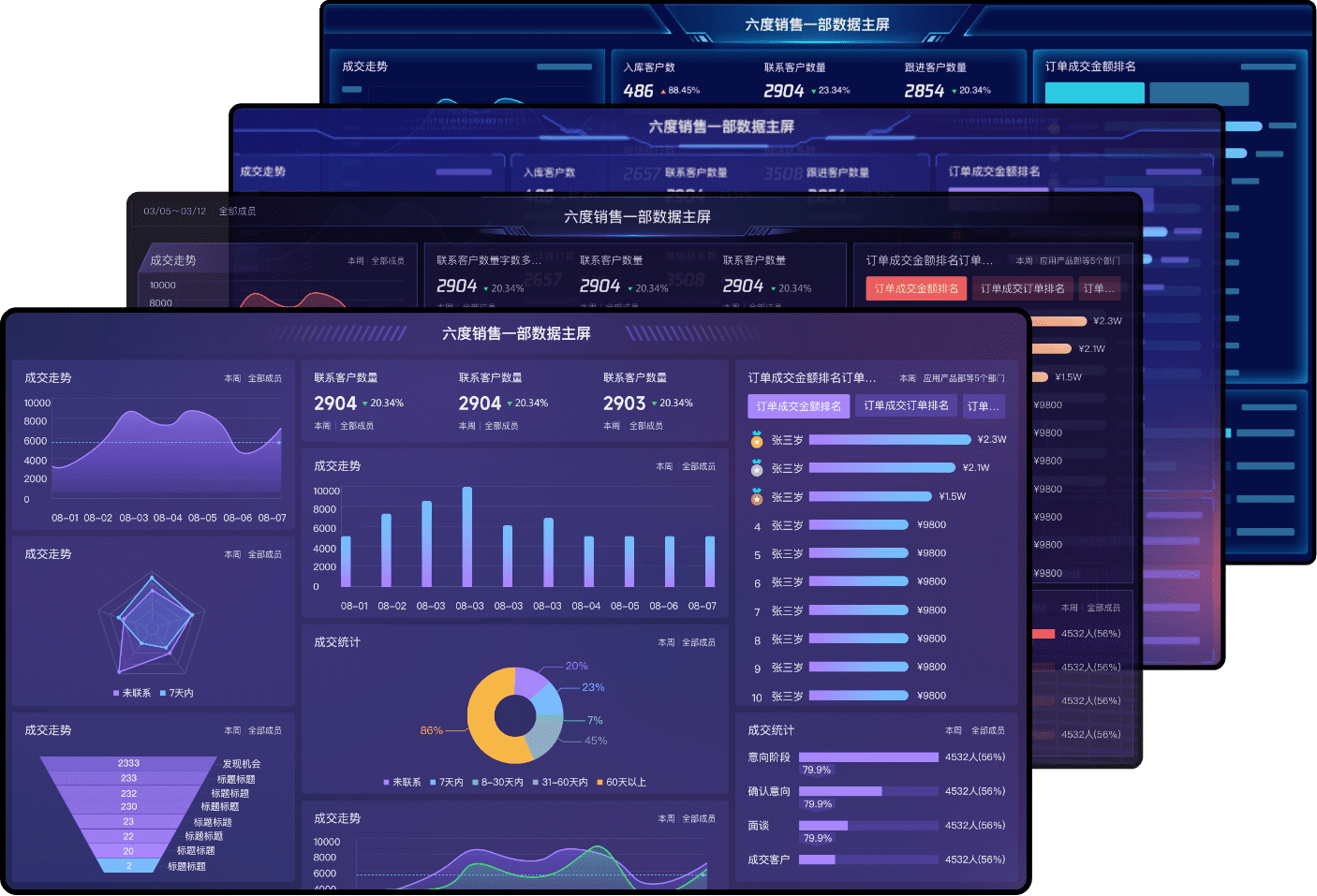Screen dimensions: 1317x896
Task: Click the gold medal icon for rank one
Action: point(757,439)
